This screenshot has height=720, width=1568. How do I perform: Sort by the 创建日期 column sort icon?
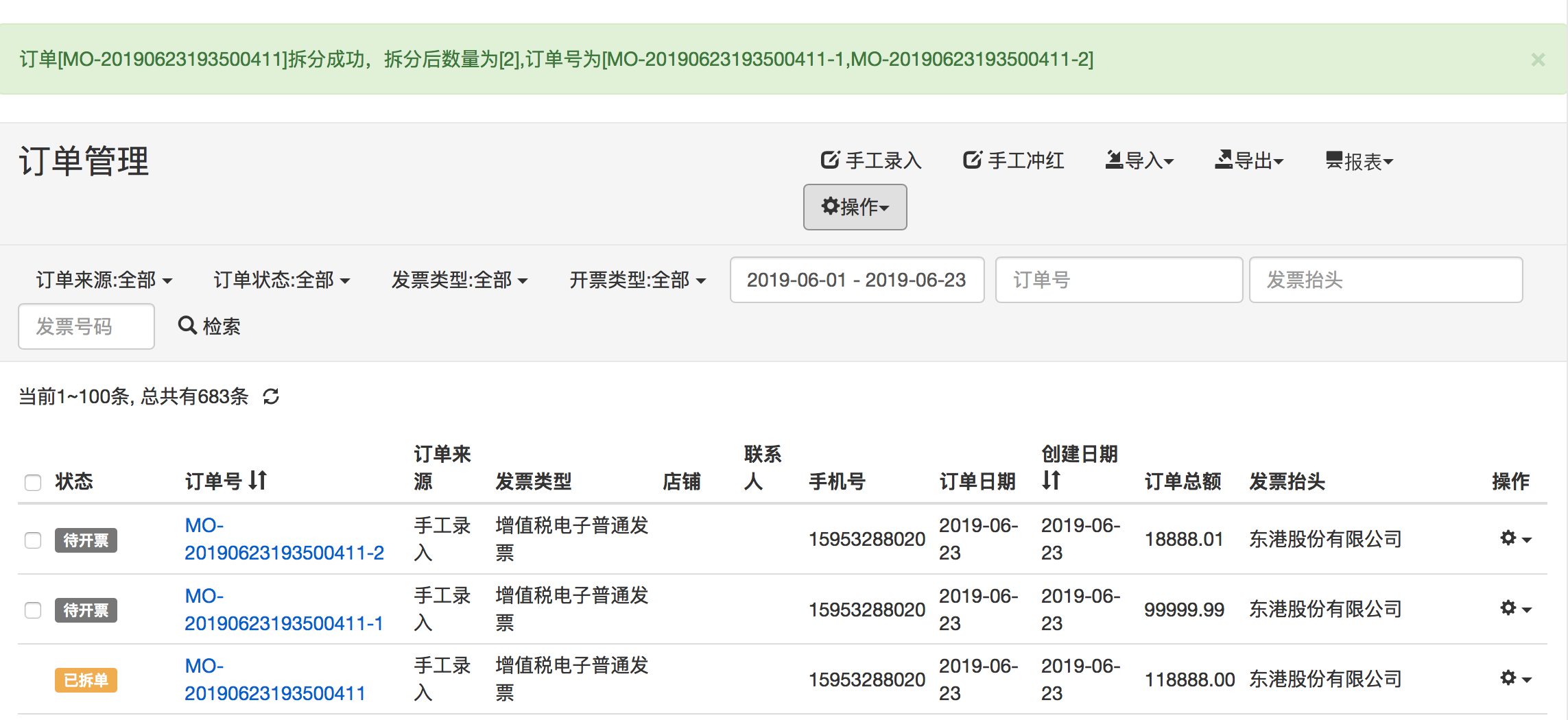pos(1051,480)
